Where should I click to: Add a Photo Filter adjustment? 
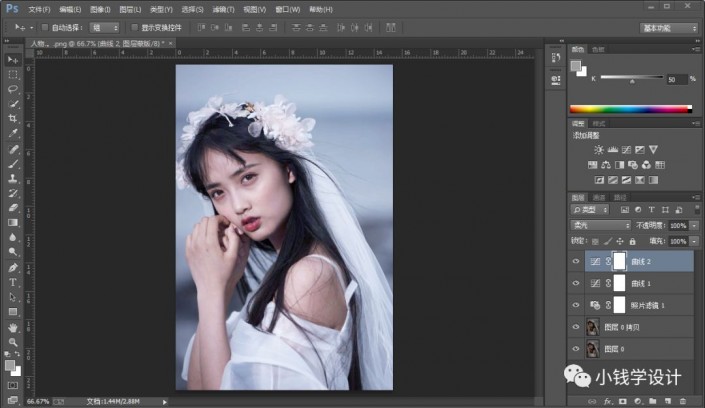633,165
